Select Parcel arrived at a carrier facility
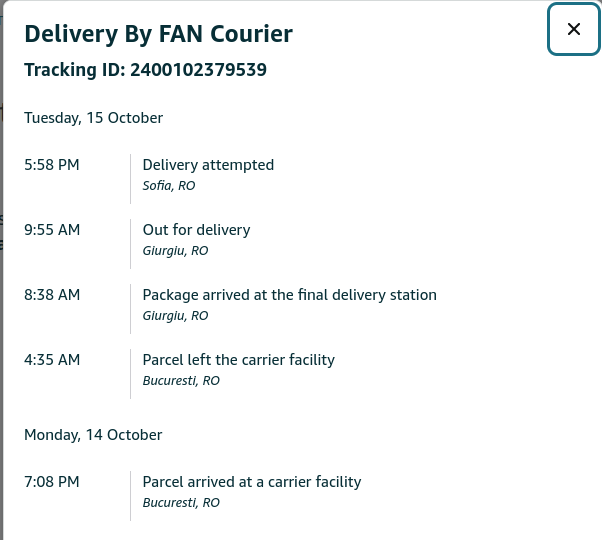The height and width of the screenshot is (540, 602). [x=251, y=482]
